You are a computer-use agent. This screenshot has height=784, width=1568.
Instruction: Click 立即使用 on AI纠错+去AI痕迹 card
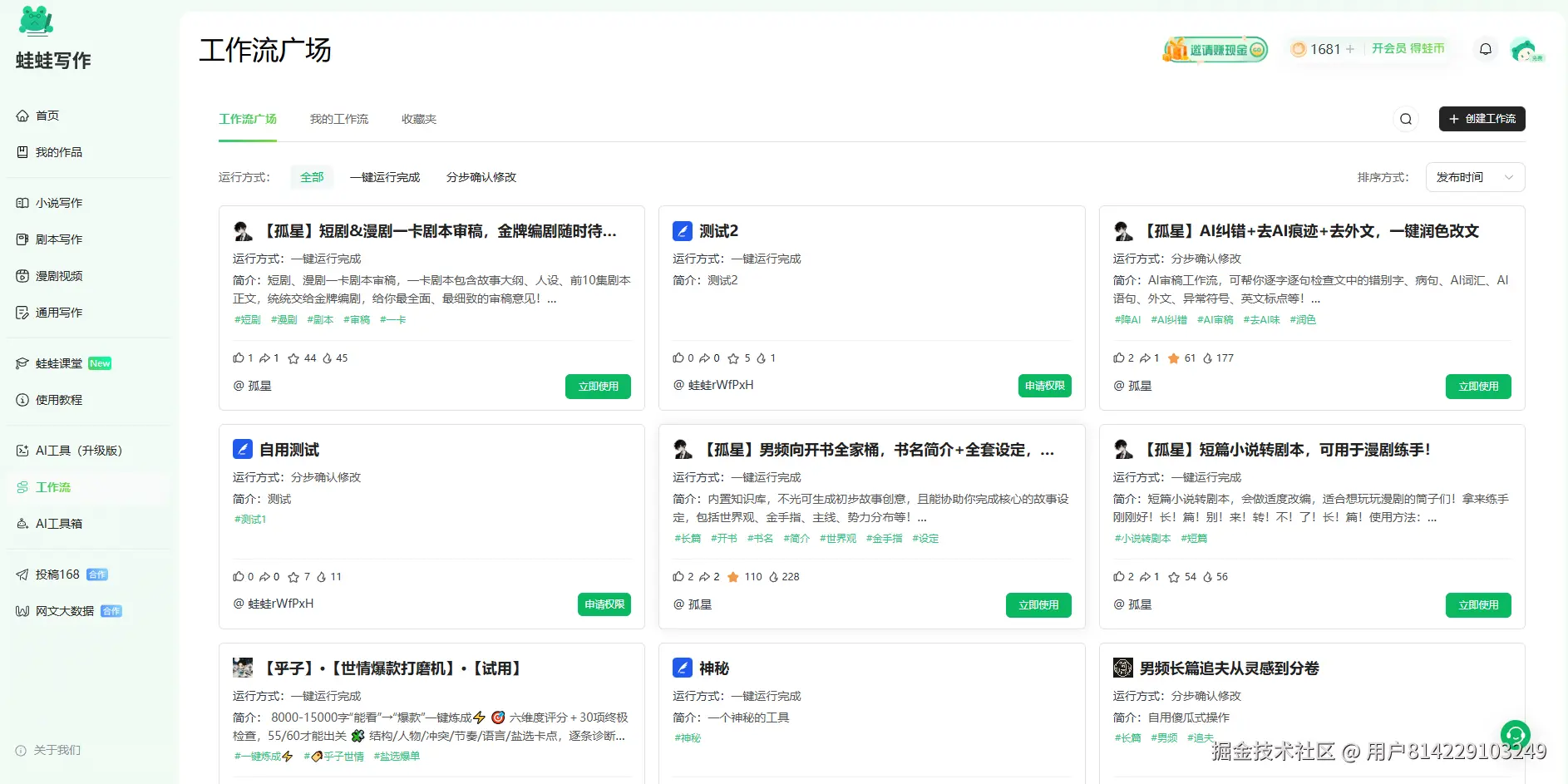pyautogui.click(x=1478, y=386)
